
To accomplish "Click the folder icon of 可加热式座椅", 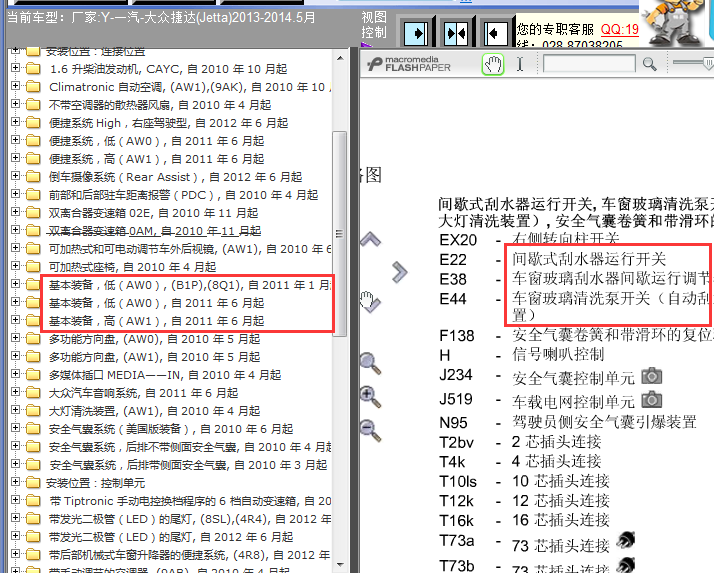I will [x=33, y=266].
